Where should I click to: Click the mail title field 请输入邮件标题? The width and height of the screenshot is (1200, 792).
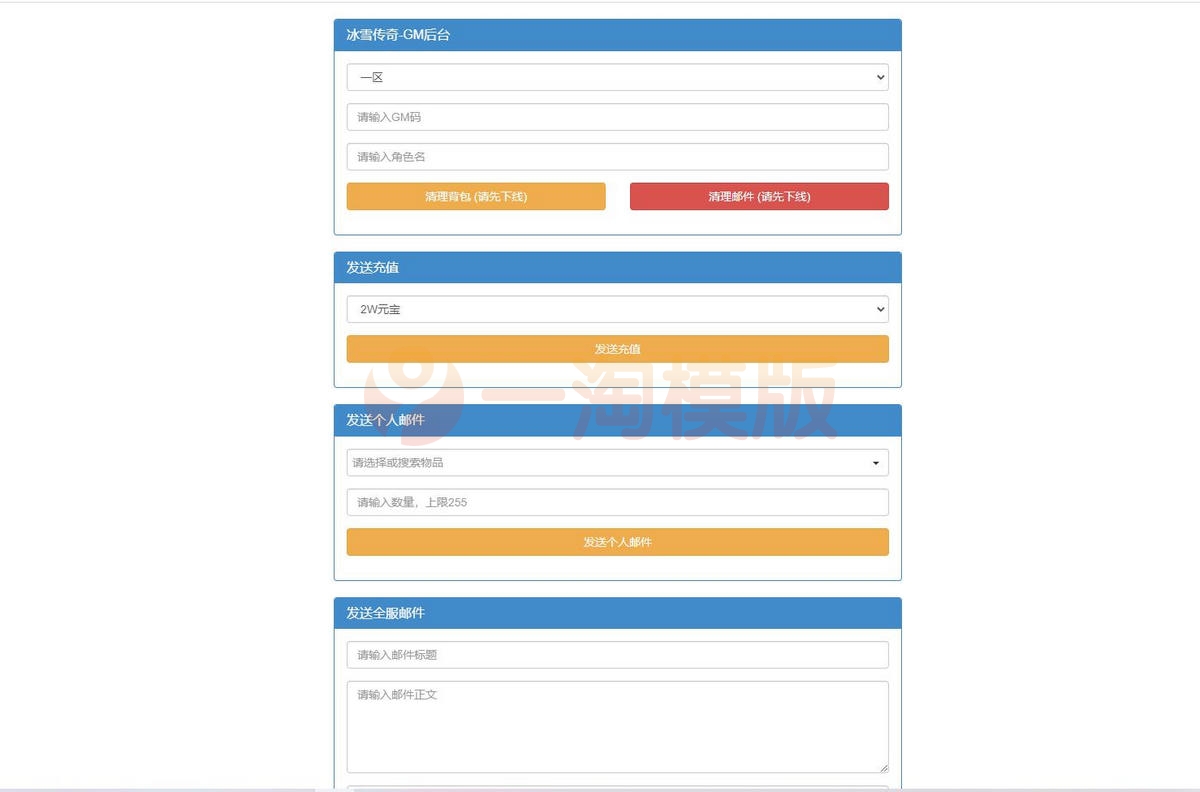617,654
